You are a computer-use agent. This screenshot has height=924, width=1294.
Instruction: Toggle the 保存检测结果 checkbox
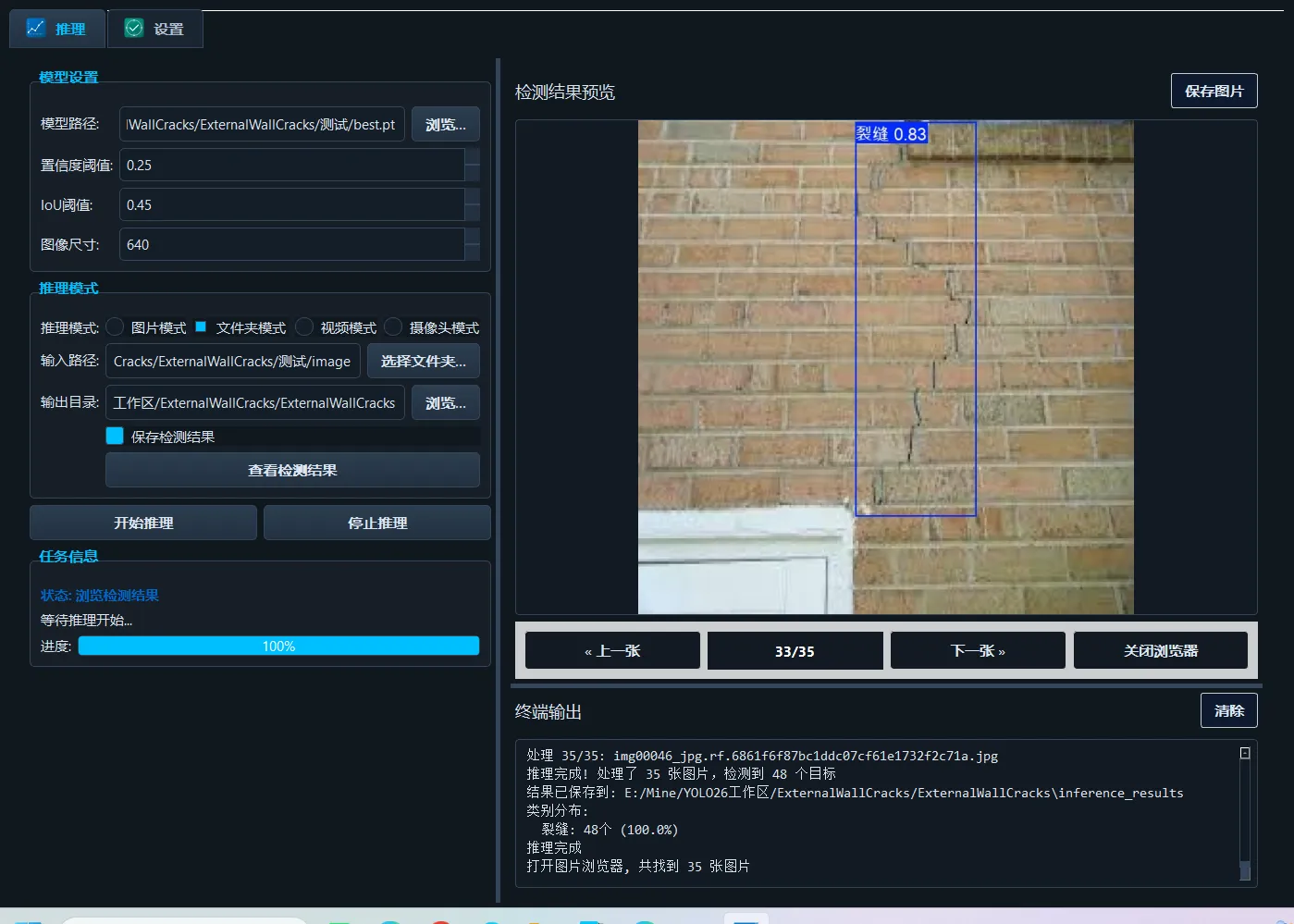click(115, 436)
